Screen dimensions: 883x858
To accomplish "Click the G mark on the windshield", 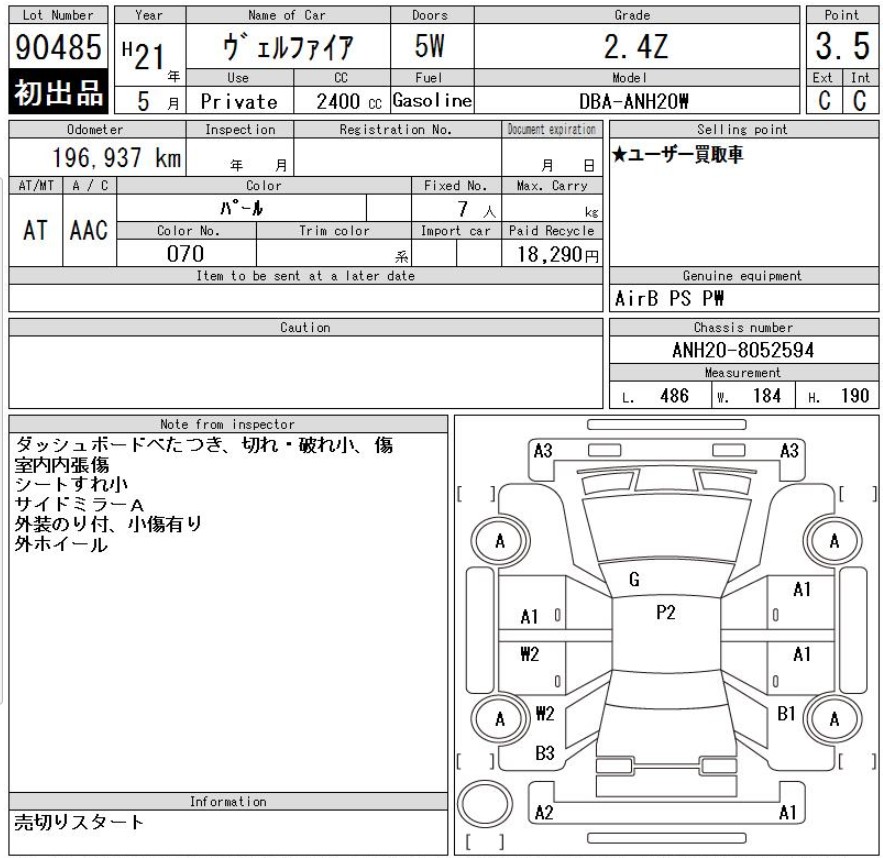I will [634, 580].
